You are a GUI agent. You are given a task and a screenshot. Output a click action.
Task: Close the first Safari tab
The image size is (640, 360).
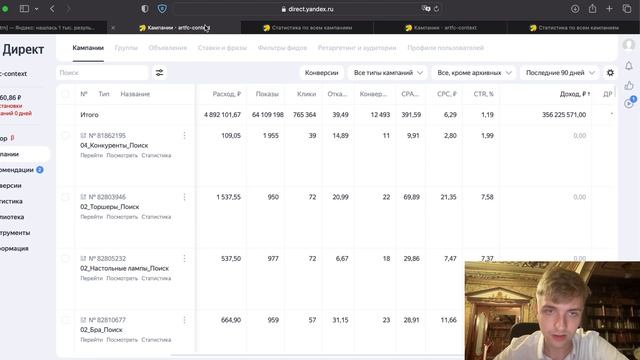pyautogui.click(x=113, y=28)
